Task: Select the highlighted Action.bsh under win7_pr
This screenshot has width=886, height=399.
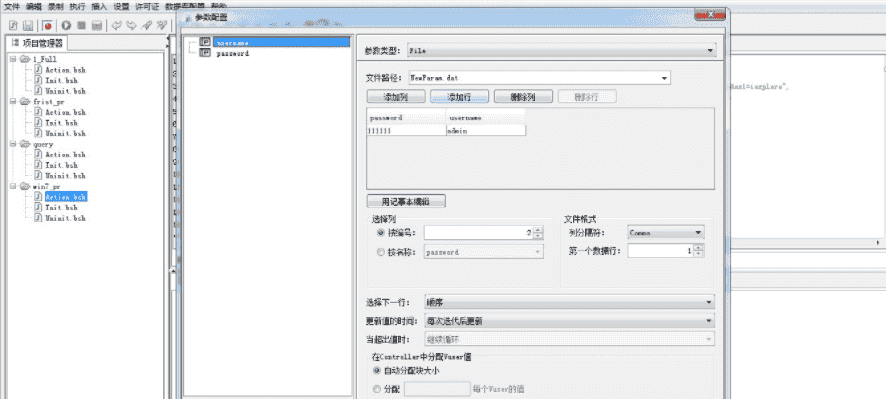Action: point(66,197)
